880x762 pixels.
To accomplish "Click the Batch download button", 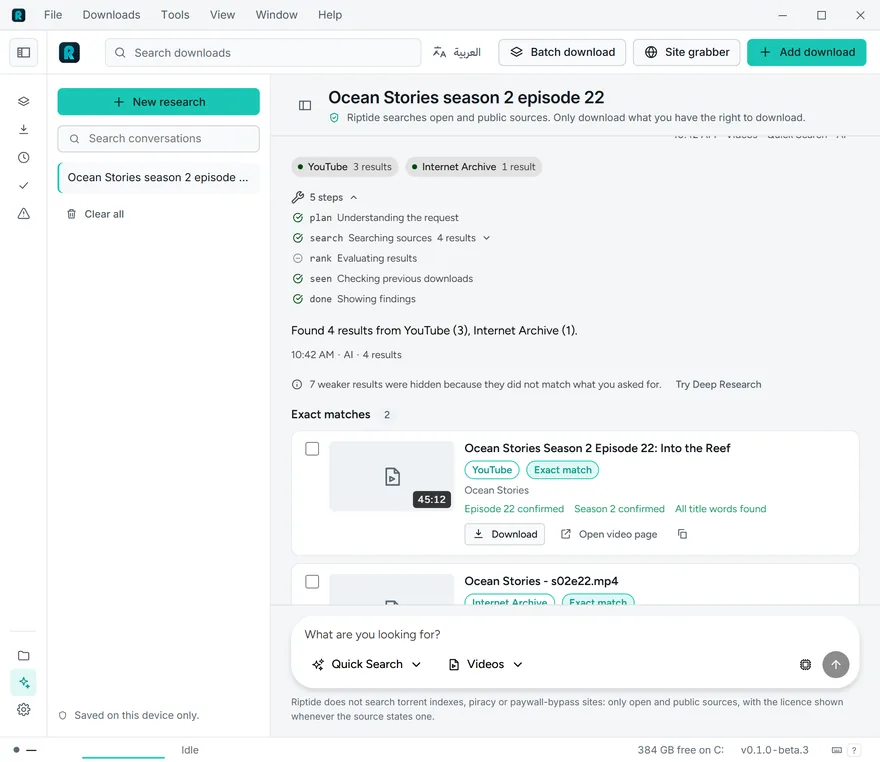I will (x=562, y=53).
